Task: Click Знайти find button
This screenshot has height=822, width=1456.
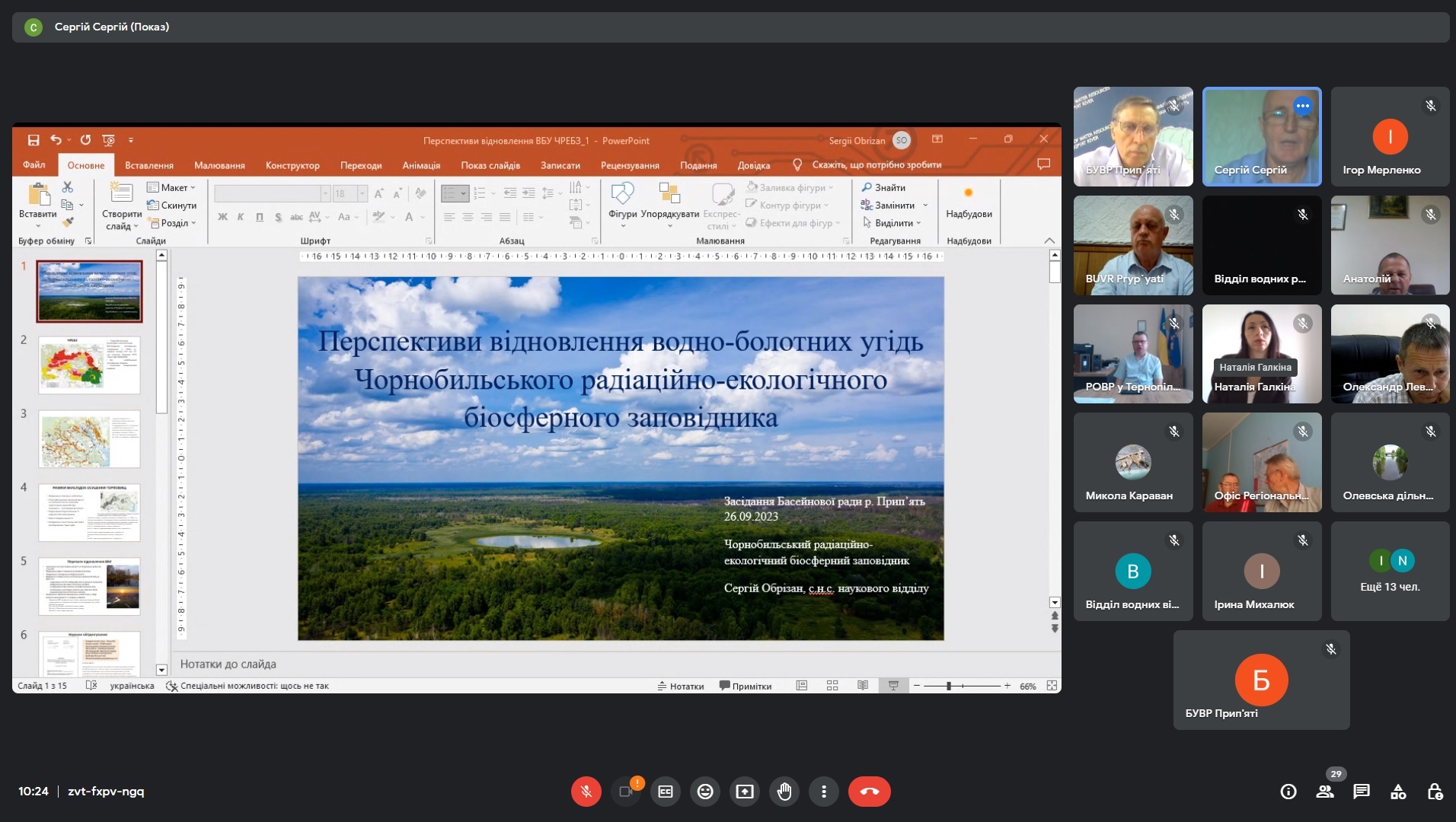Action: tap(883, 187)
